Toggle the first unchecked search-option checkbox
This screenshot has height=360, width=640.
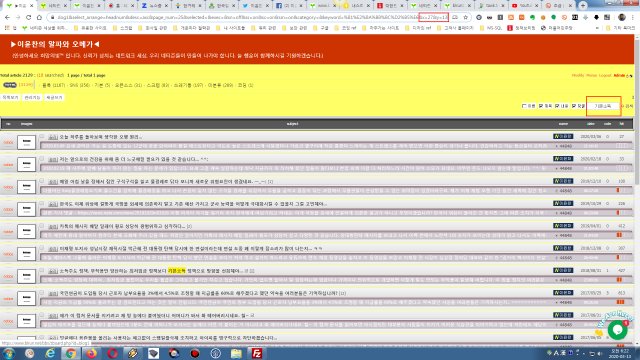tap(524, 106)
